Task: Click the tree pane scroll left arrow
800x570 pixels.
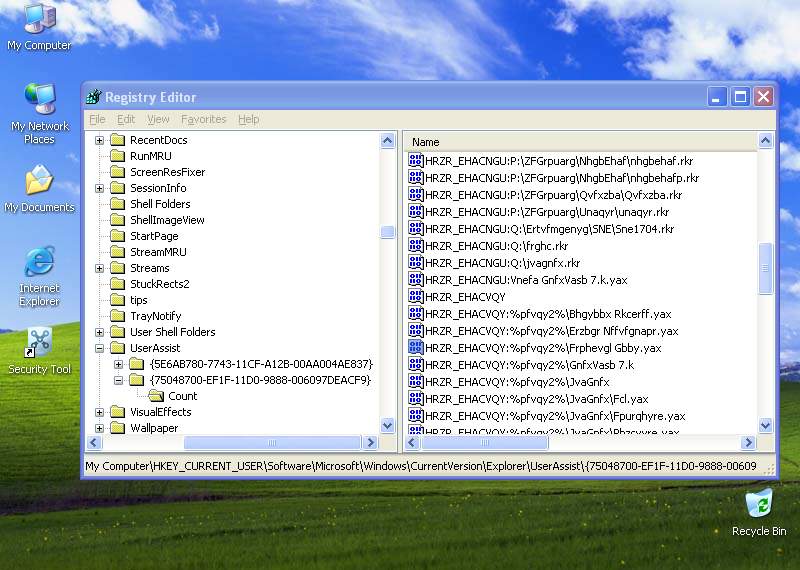Action: click(94, 442)
